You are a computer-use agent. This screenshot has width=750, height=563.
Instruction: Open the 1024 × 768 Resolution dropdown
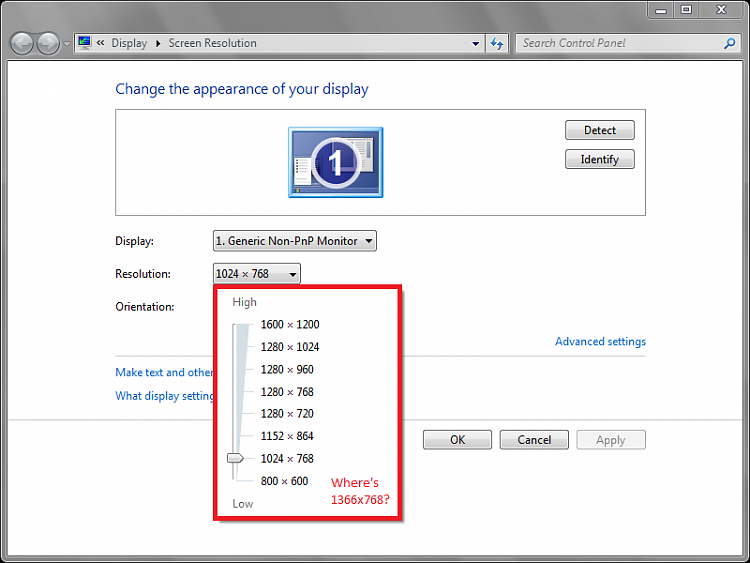pyautogui.click(x=257, y=274)
